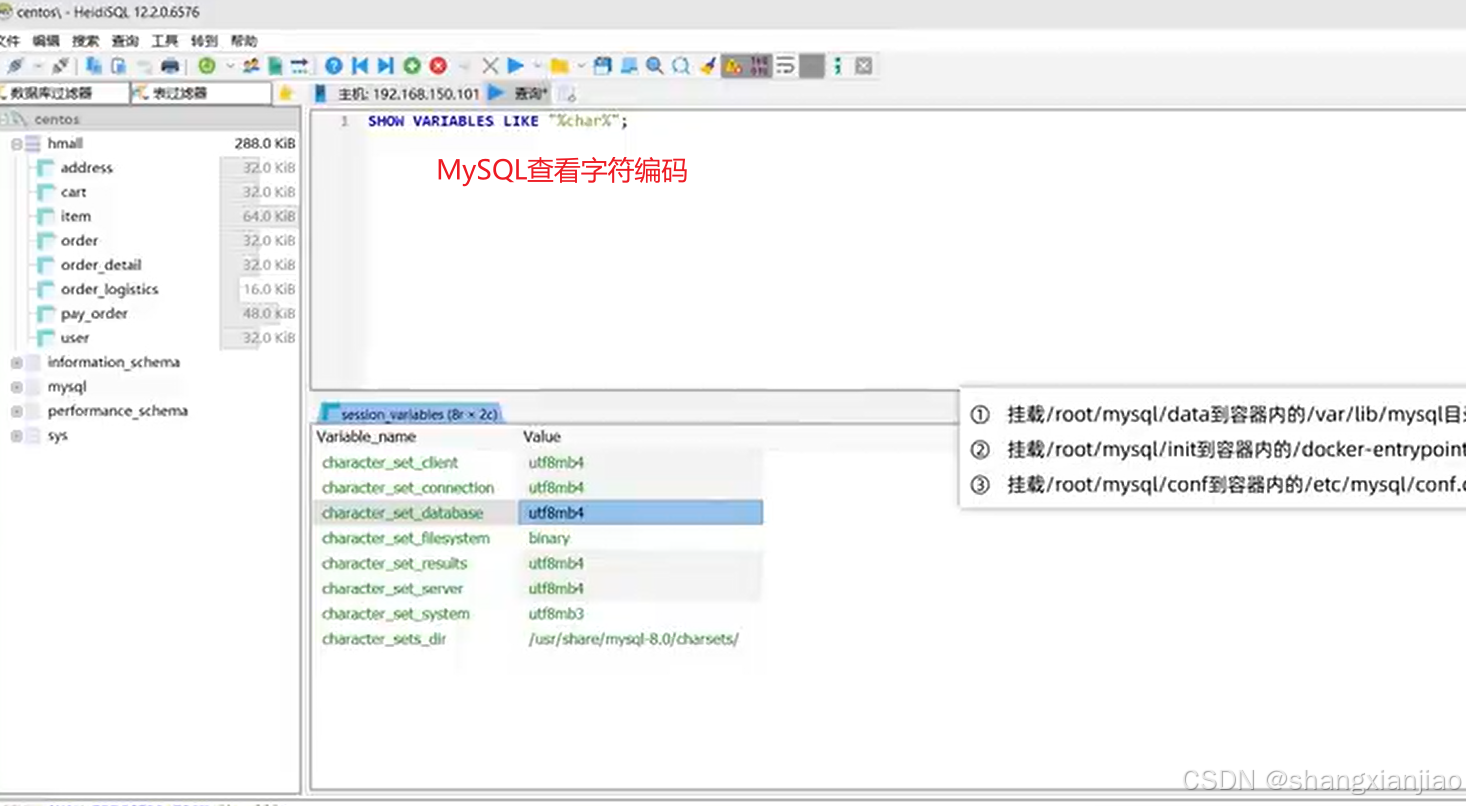This screenshot has height=806, width=1466.
Task: Open the user manager icon
Action: click(x=251, y=65)
